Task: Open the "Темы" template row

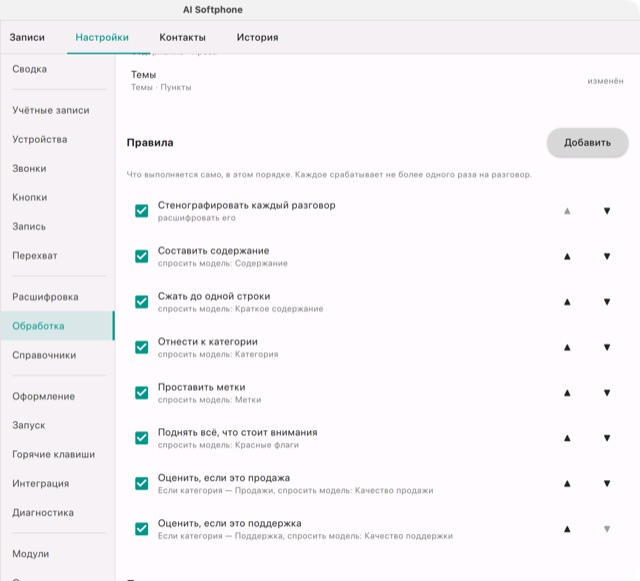Action: (x=377, y=80)
